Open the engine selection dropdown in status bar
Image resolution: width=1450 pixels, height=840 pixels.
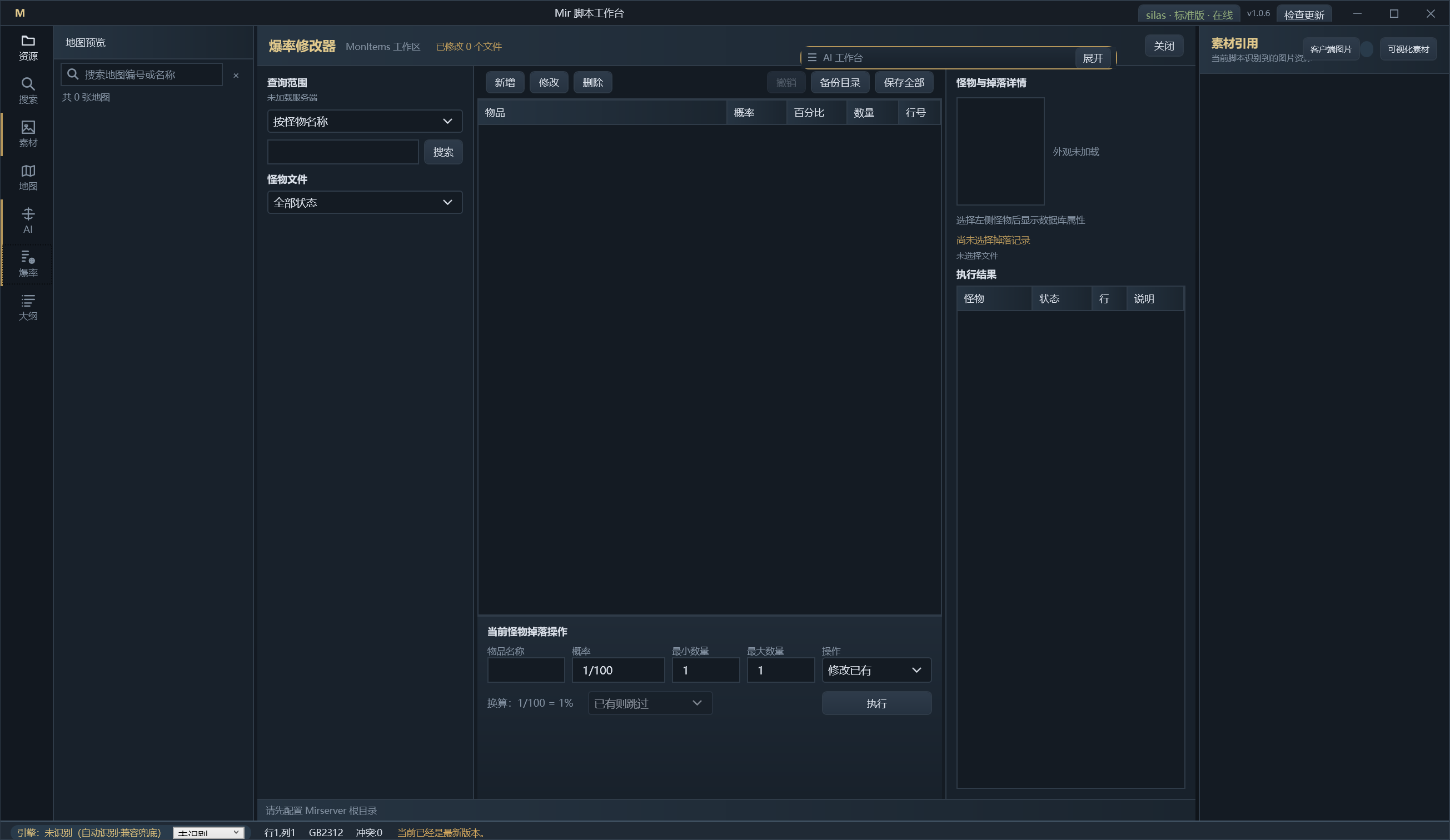point(208,833)
